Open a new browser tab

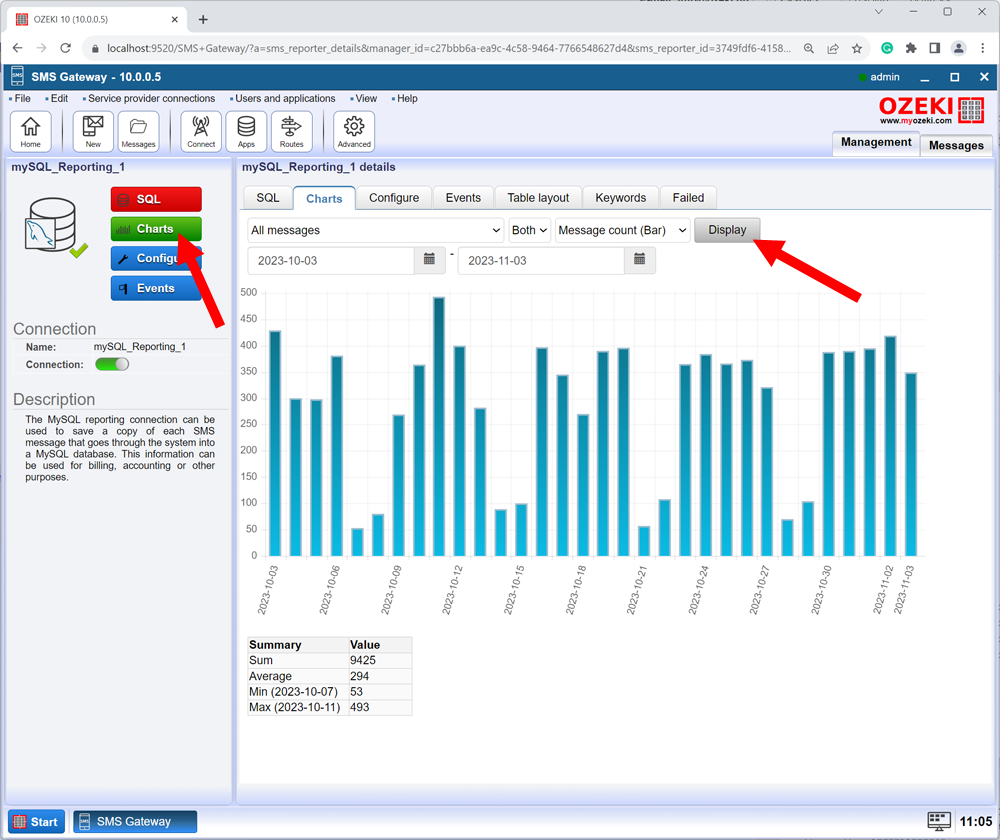(x=203, y=19)
